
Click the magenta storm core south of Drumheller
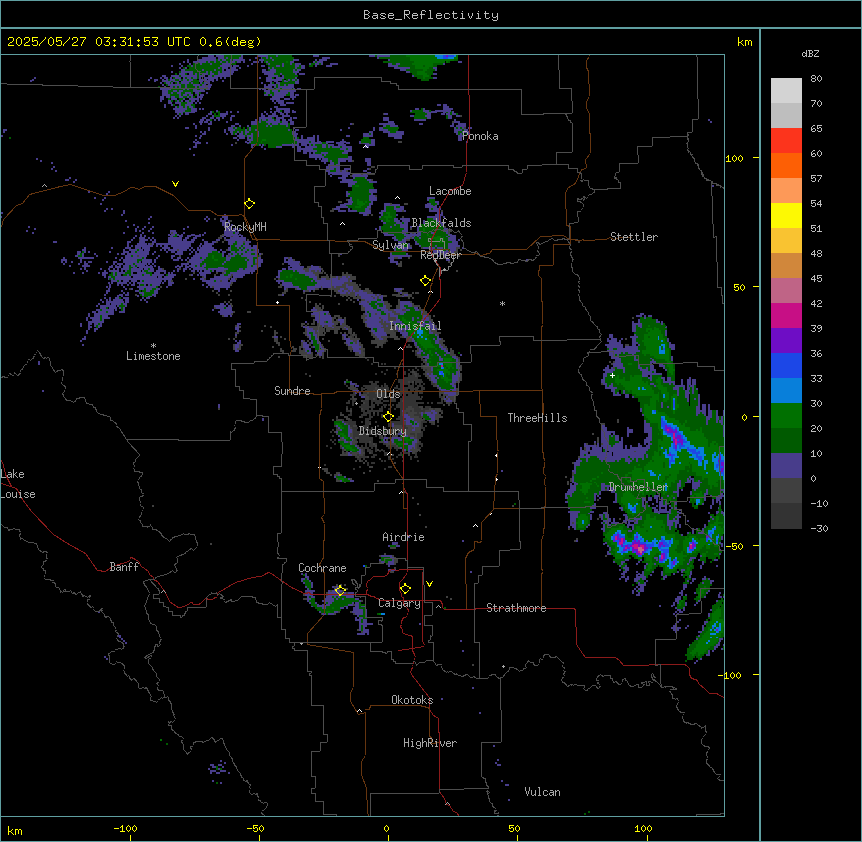click(638, 547)
